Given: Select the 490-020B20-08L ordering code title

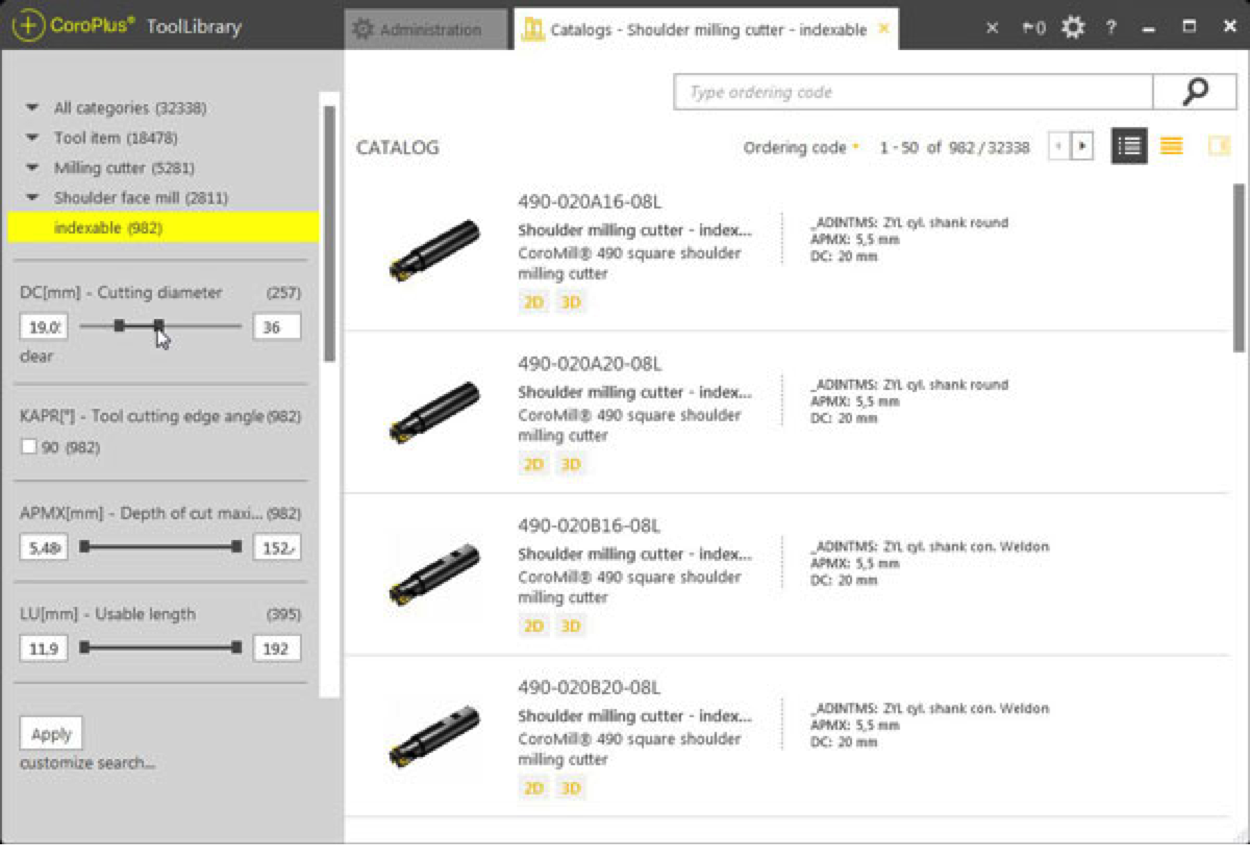Looking at the screenshot, I should tap(590, 688).
